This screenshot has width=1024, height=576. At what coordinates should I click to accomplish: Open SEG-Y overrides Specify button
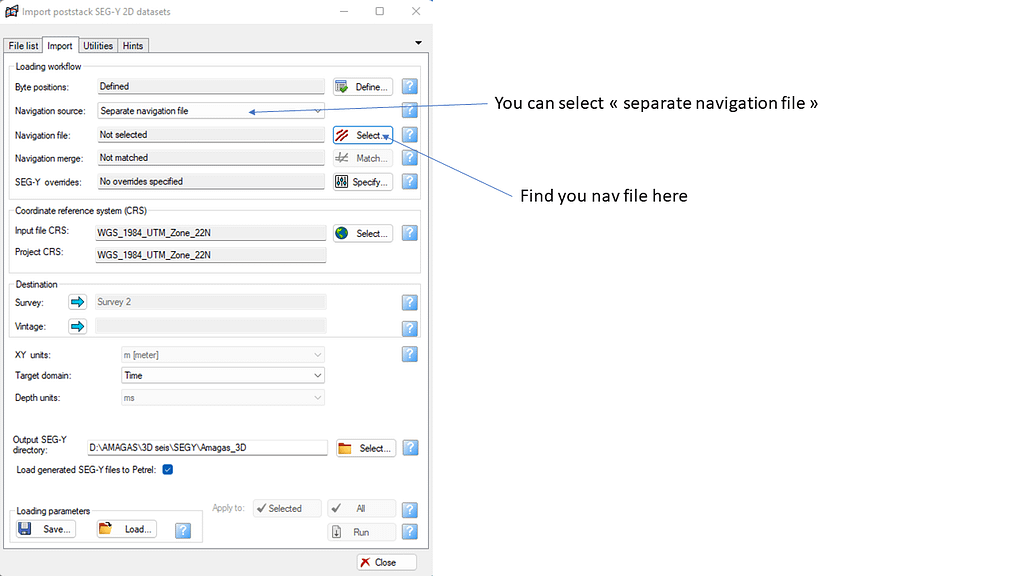tap(362, 182)
